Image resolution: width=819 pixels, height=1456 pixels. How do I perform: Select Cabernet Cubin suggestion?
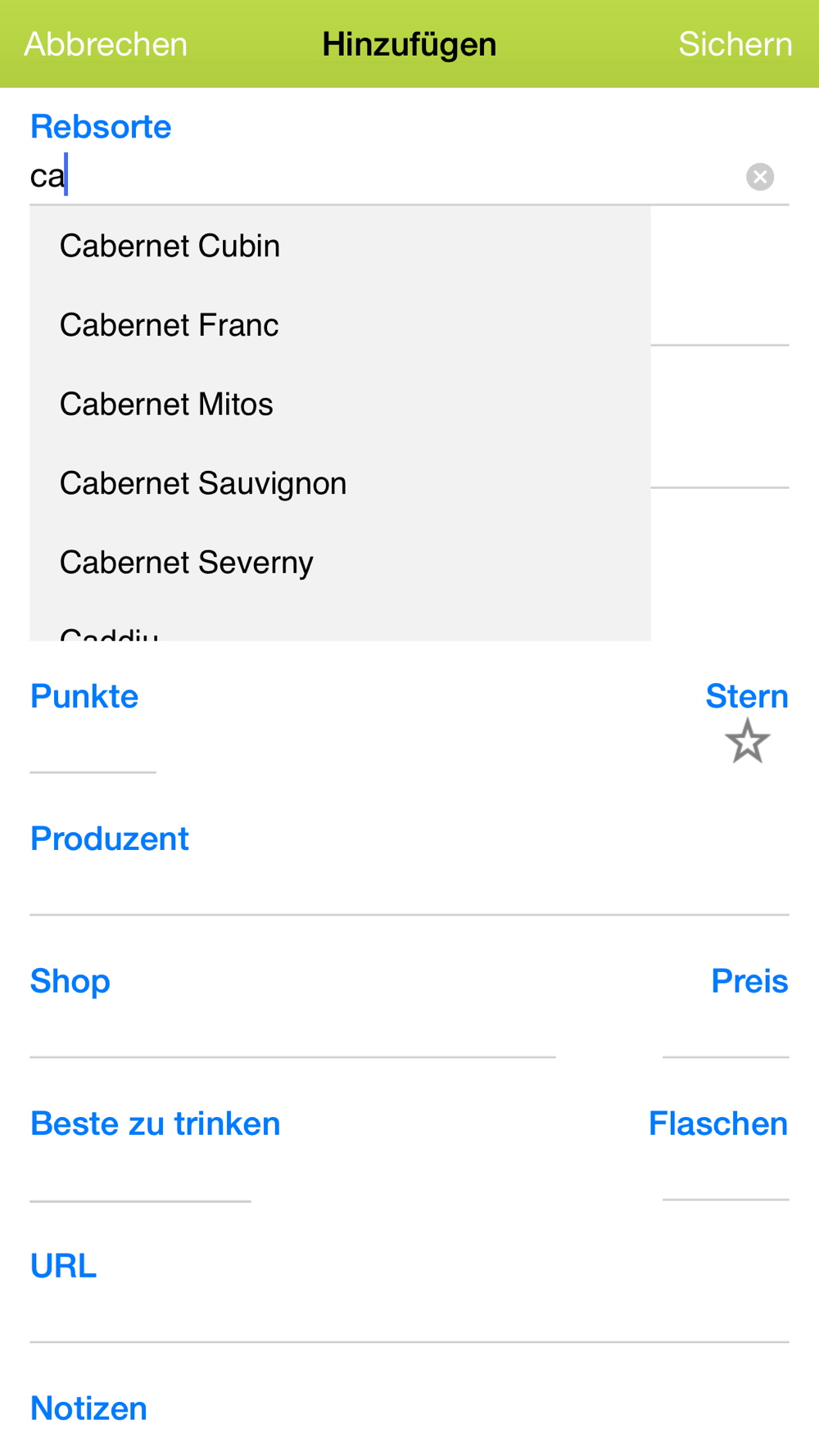[x=340, y=246]
